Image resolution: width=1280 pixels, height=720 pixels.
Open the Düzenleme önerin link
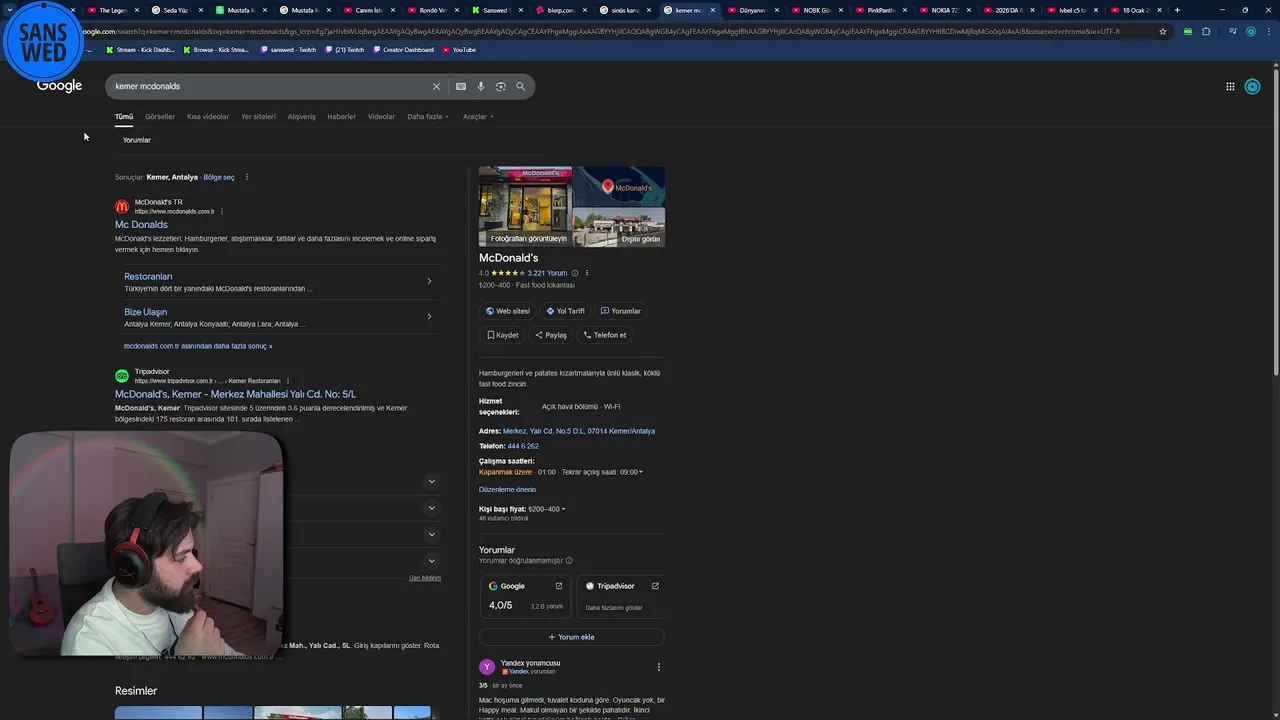[x=507, y=490]
